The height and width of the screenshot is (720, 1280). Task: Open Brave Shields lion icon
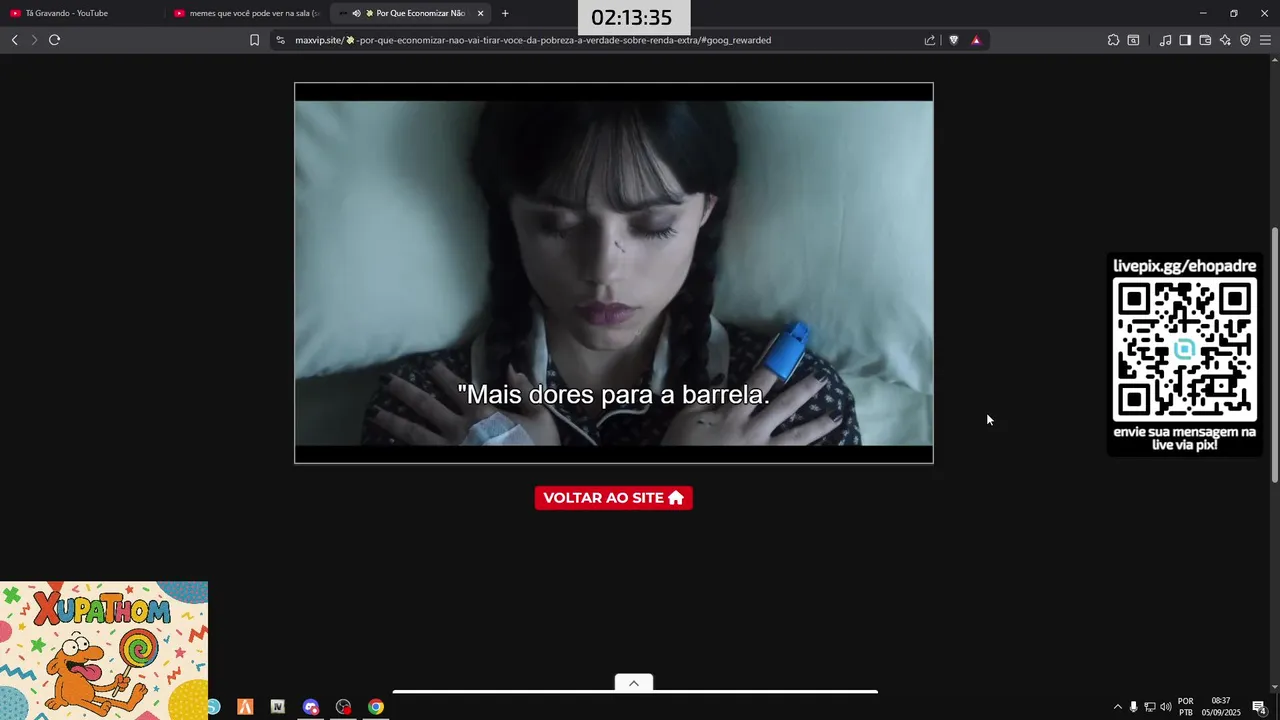(953, 40)
